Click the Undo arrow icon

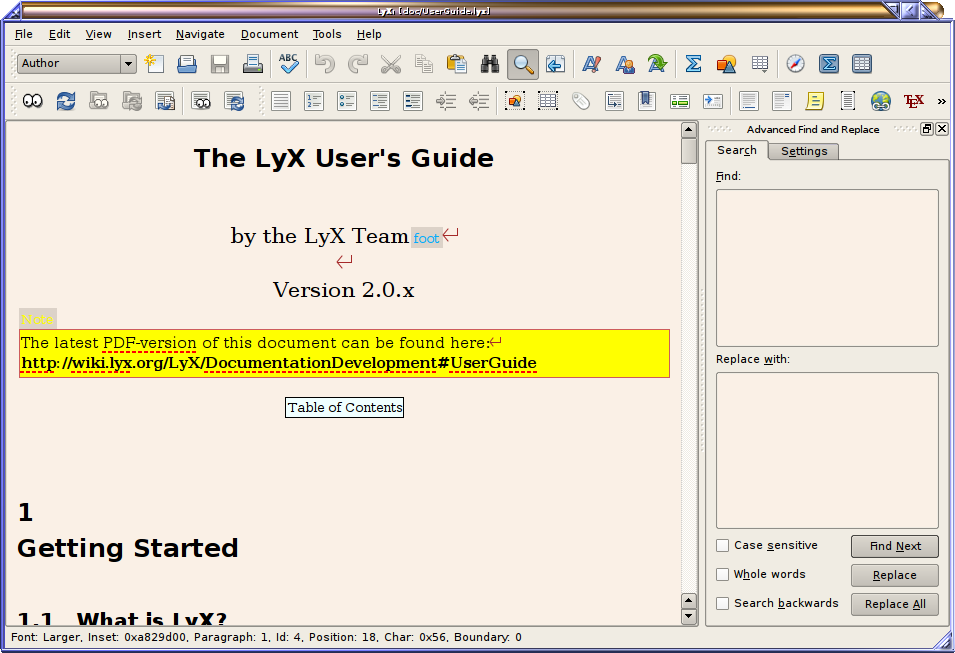point(325,64)
